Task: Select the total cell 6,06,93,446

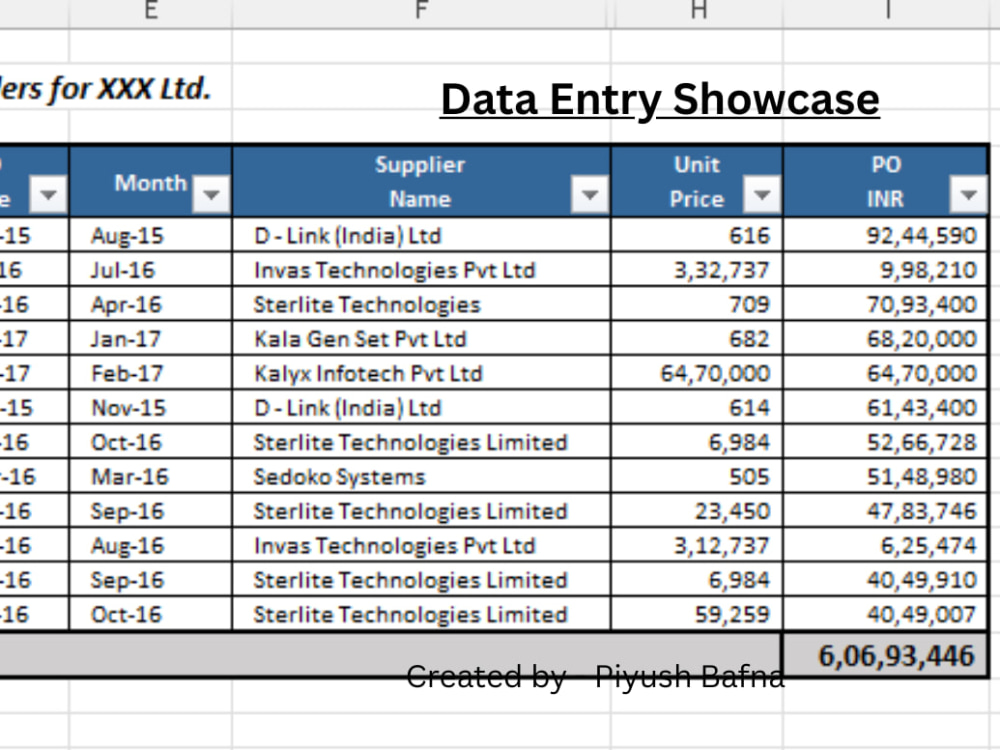Action: (886, 655)
